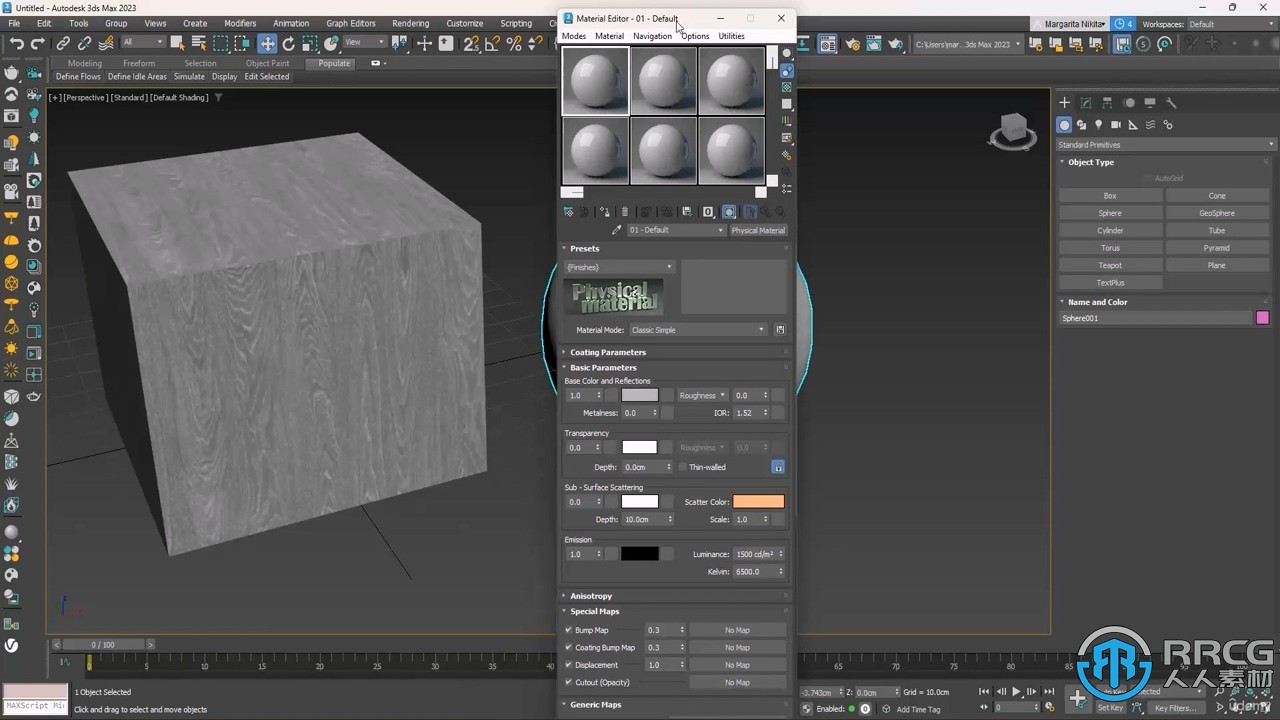Viewport: 1280px width, 720px height.
Task: Select the second material sample sphere slot
Action: pos(664,81)
